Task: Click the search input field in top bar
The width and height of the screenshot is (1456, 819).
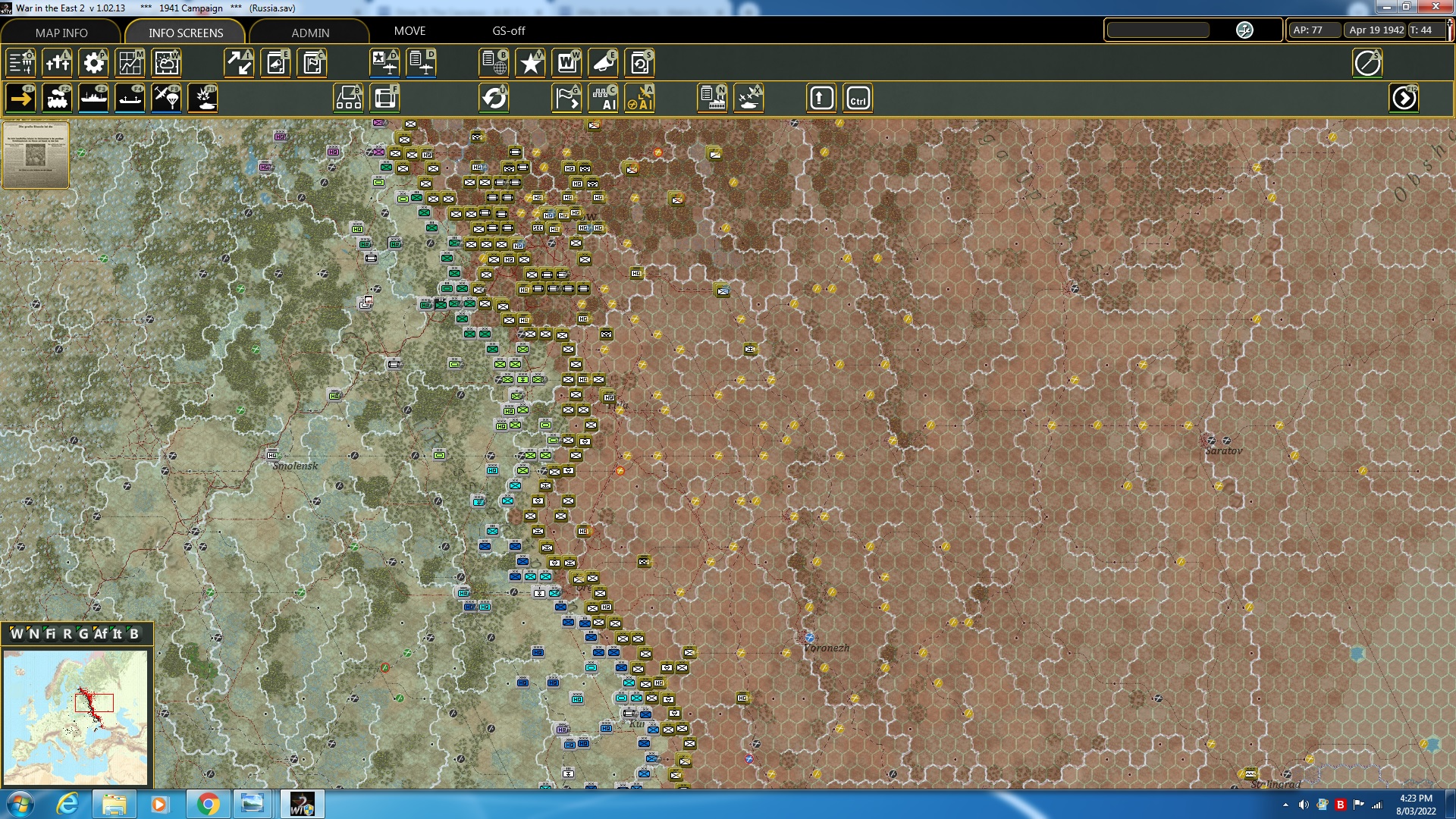Action: pos(1158,30)
